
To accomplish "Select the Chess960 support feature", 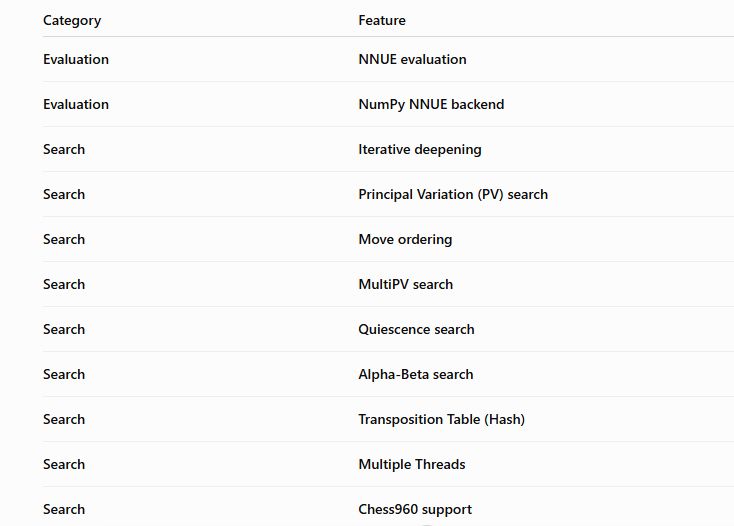I will point(415,509).
